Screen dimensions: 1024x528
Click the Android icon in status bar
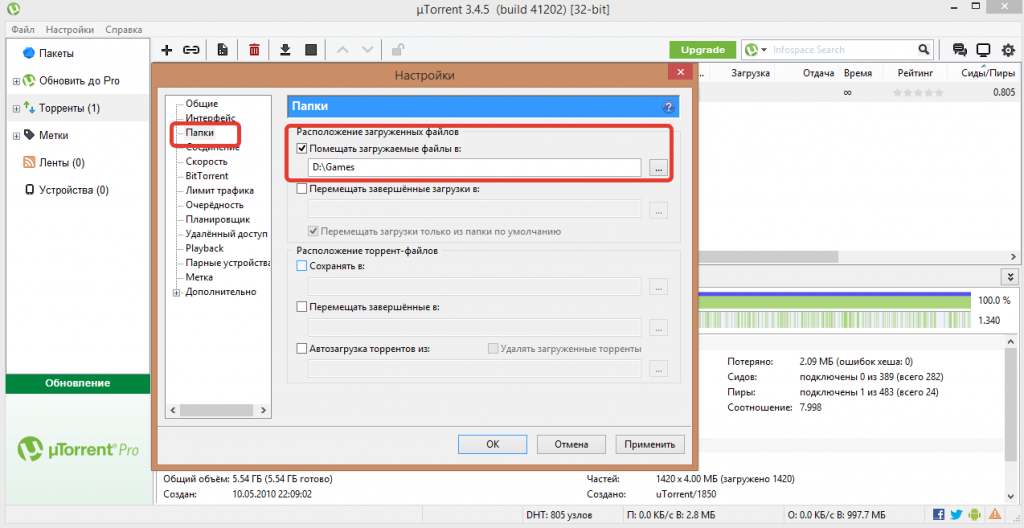[975, 514]
